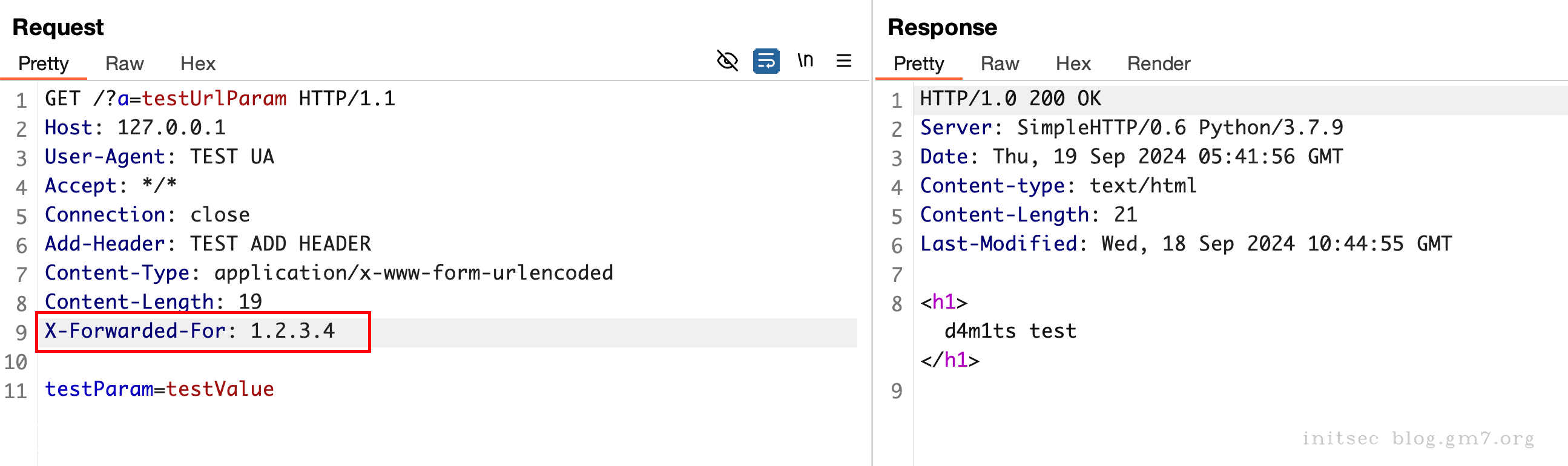Toggle the blue word wrap icon
This screenshot has width=1568, height=466.
(766, 62)
